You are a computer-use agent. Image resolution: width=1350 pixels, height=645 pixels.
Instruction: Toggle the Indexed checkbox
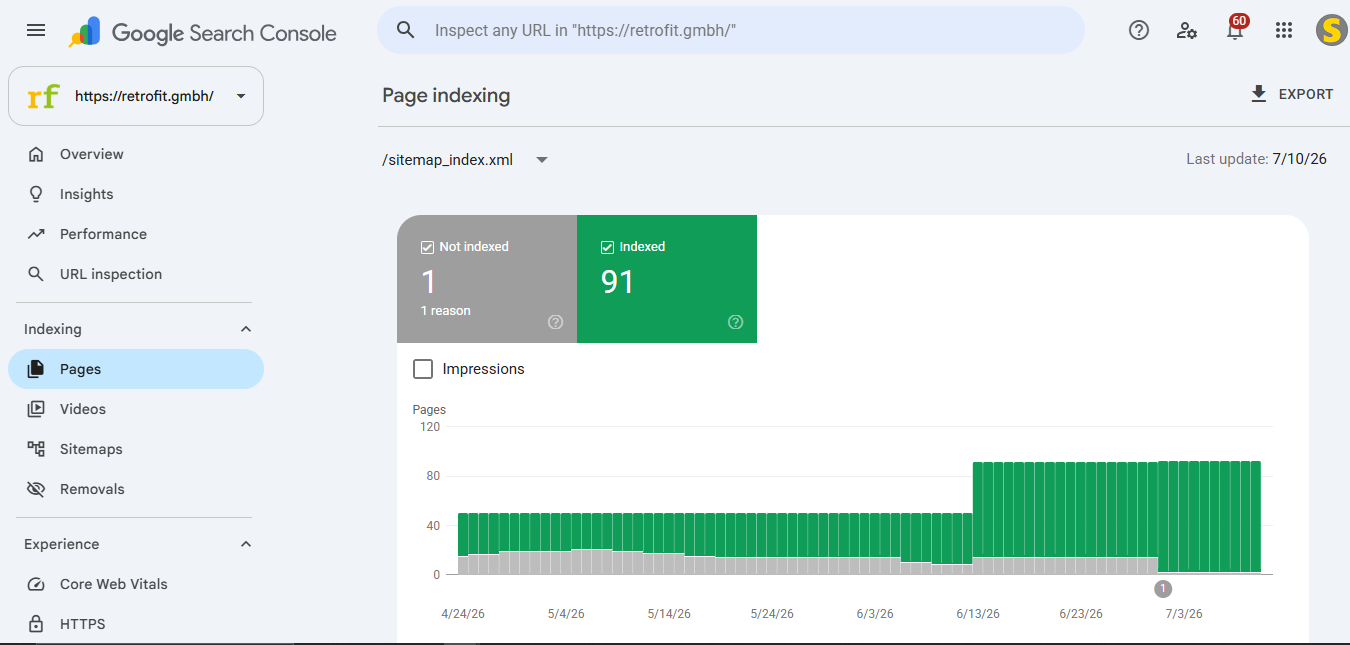point(607,247)
